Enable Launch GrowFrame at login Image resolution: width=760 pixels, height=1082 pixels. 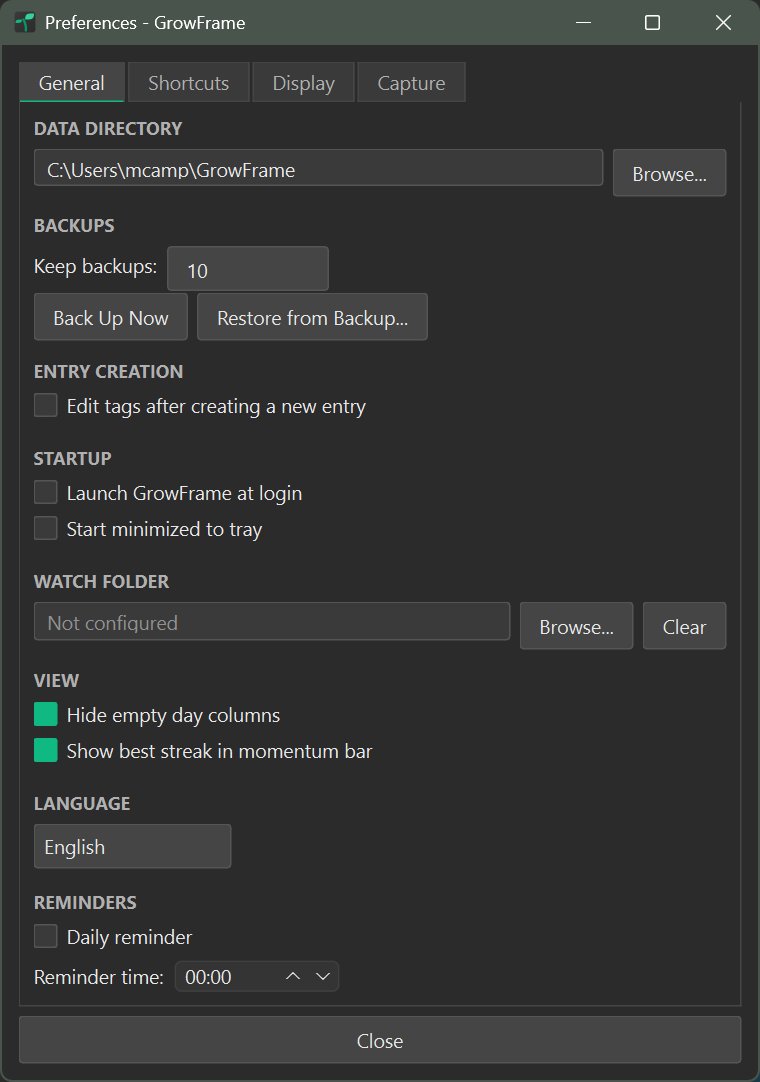pos(46,493)
